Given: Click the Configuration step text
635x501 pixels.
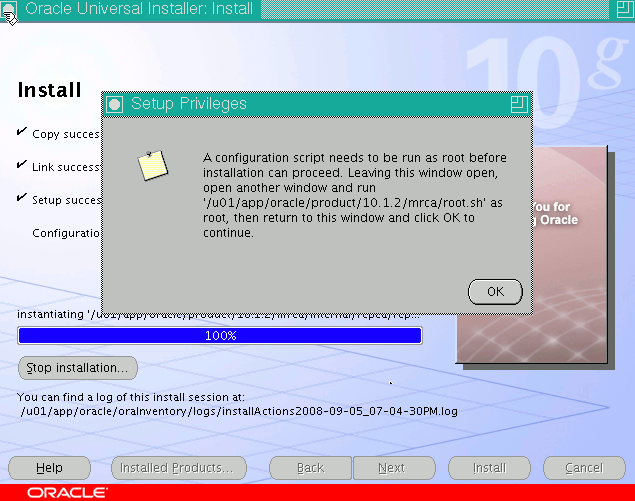Looking at the screenshot, I should coord(66,233).
